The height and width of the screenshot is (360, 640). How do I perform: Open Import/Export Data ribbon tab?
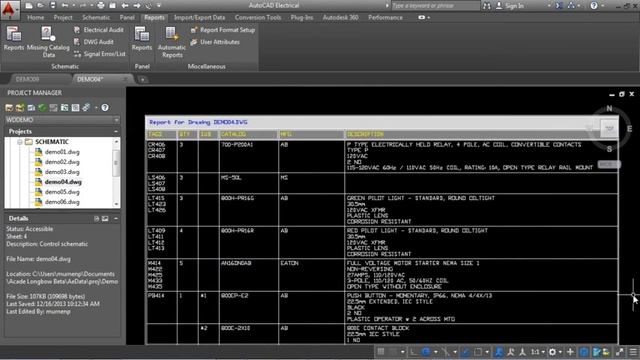[x=199, y=18]
